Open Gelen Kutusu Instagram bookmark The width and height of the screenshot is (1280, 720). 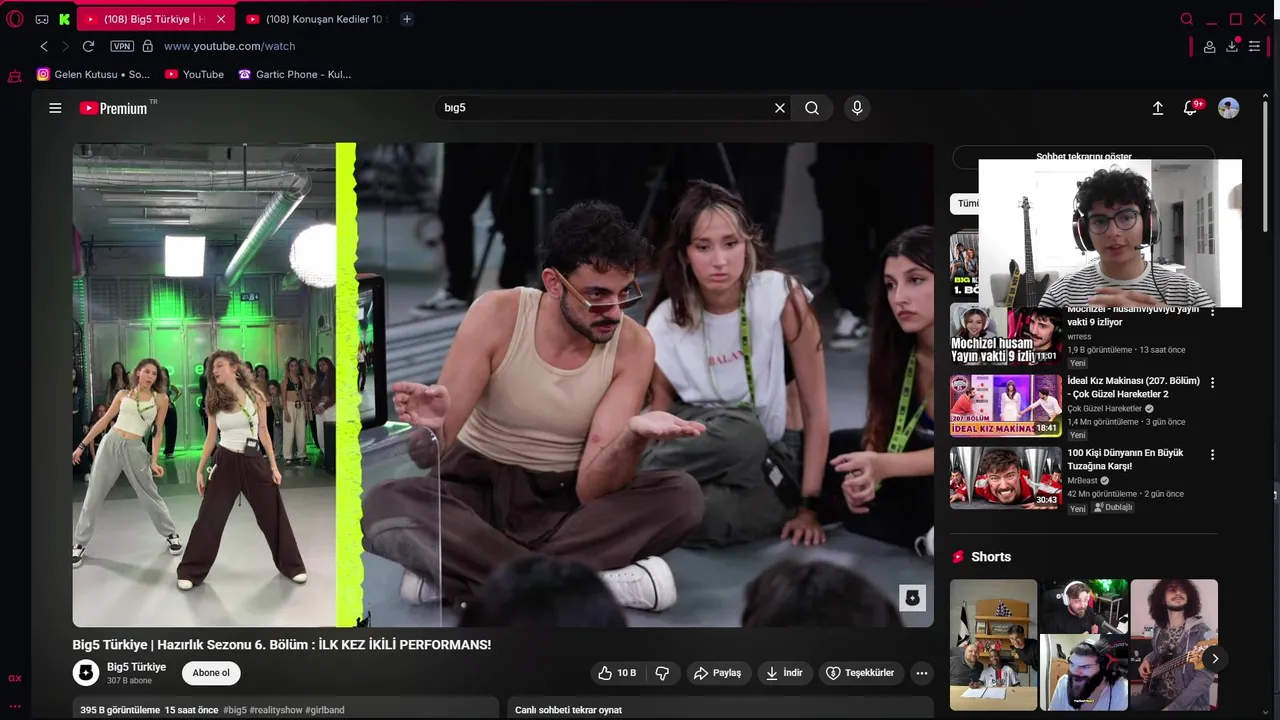click(x=93, y=74)
